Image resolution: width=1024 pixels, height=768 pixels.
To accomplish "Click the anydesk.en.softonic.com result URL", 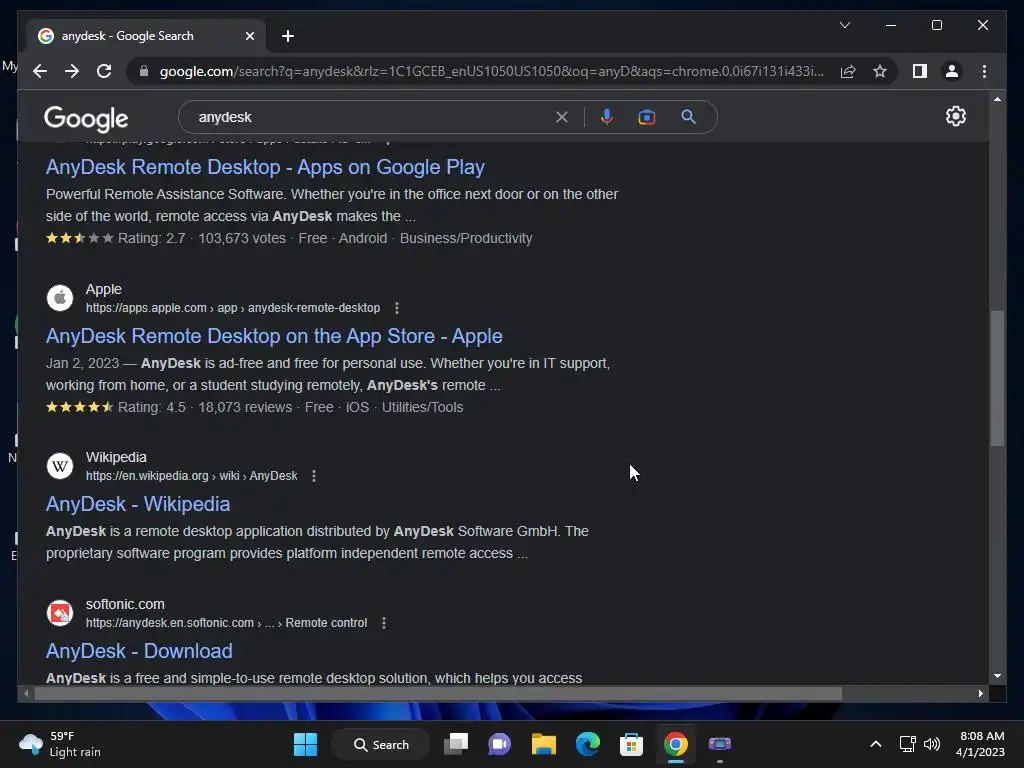I will 226,623.
